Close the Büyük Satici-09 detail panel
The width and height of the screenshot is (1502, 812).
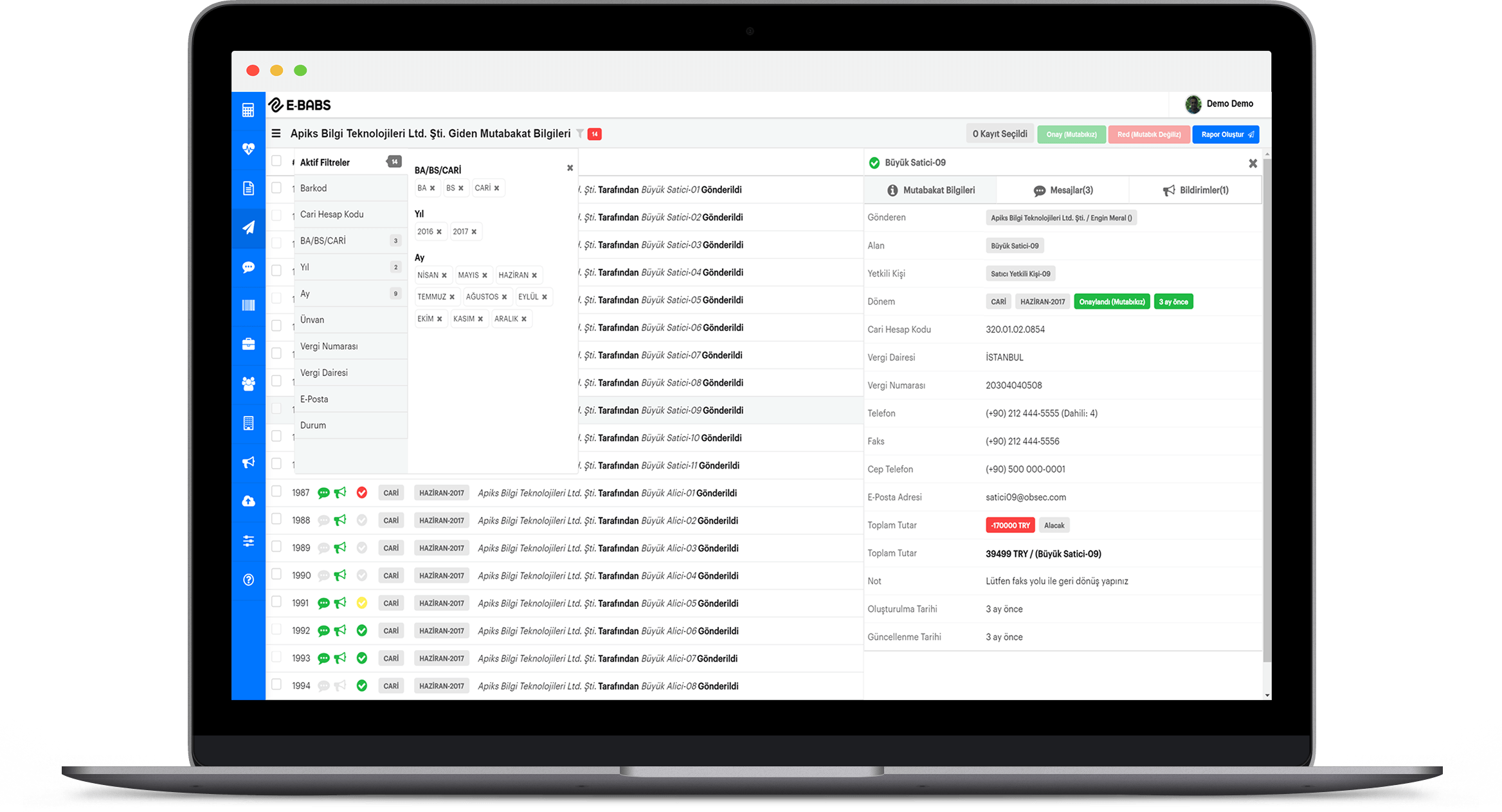point(1253,163)
